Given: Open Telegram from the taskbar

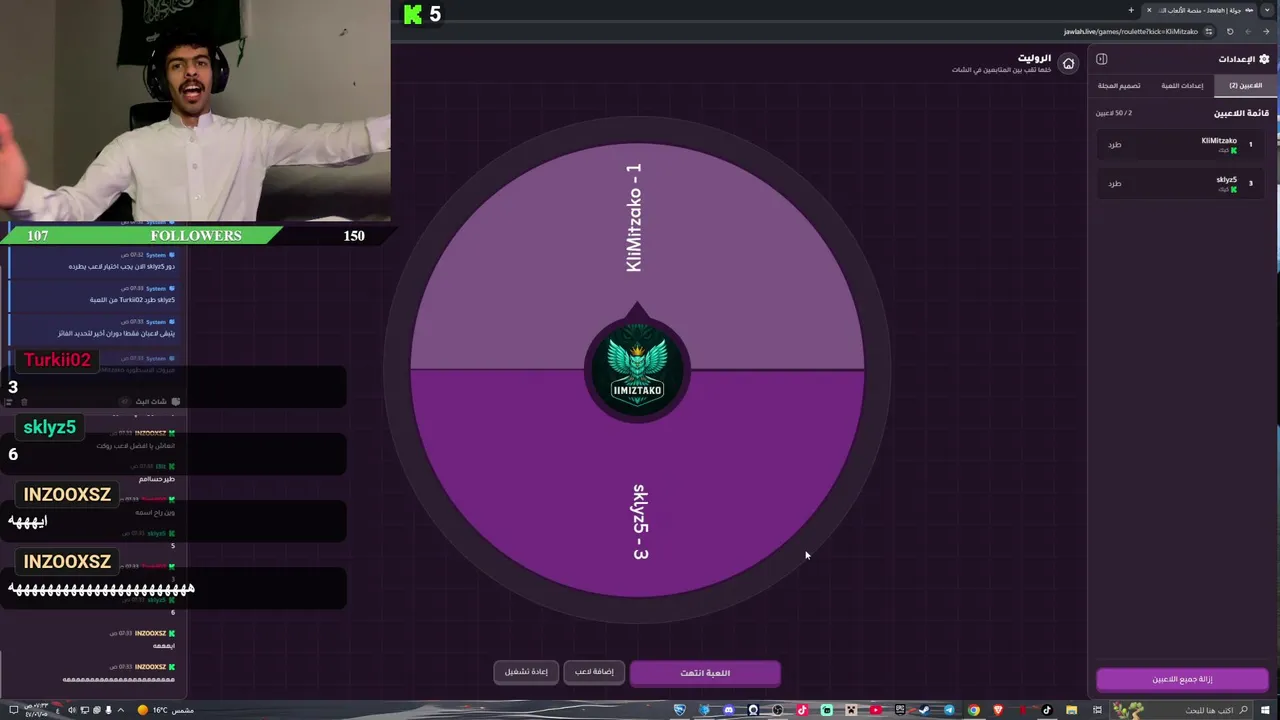Looking at the screenshot, I should [x=949, y=710].
